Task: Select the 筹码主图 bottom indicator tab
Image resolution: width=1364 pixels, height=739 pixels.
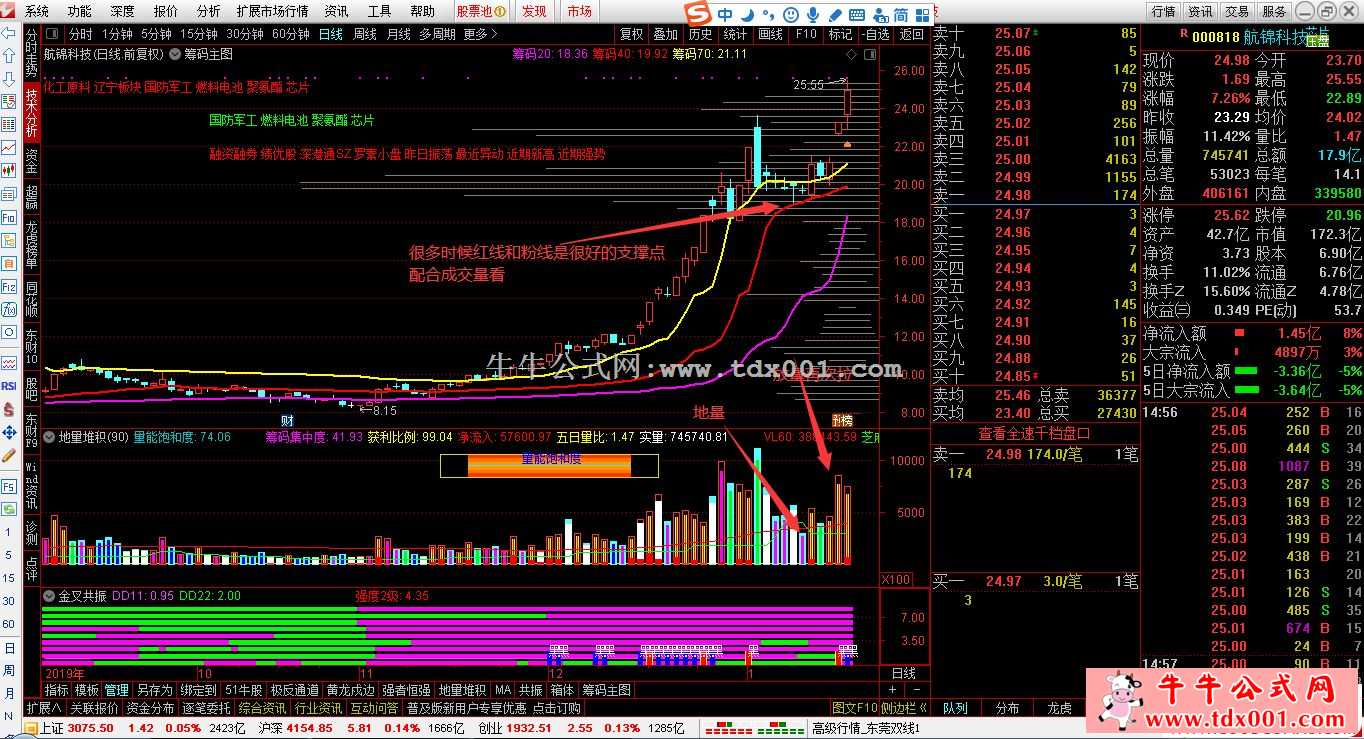Action: (606, 690)
